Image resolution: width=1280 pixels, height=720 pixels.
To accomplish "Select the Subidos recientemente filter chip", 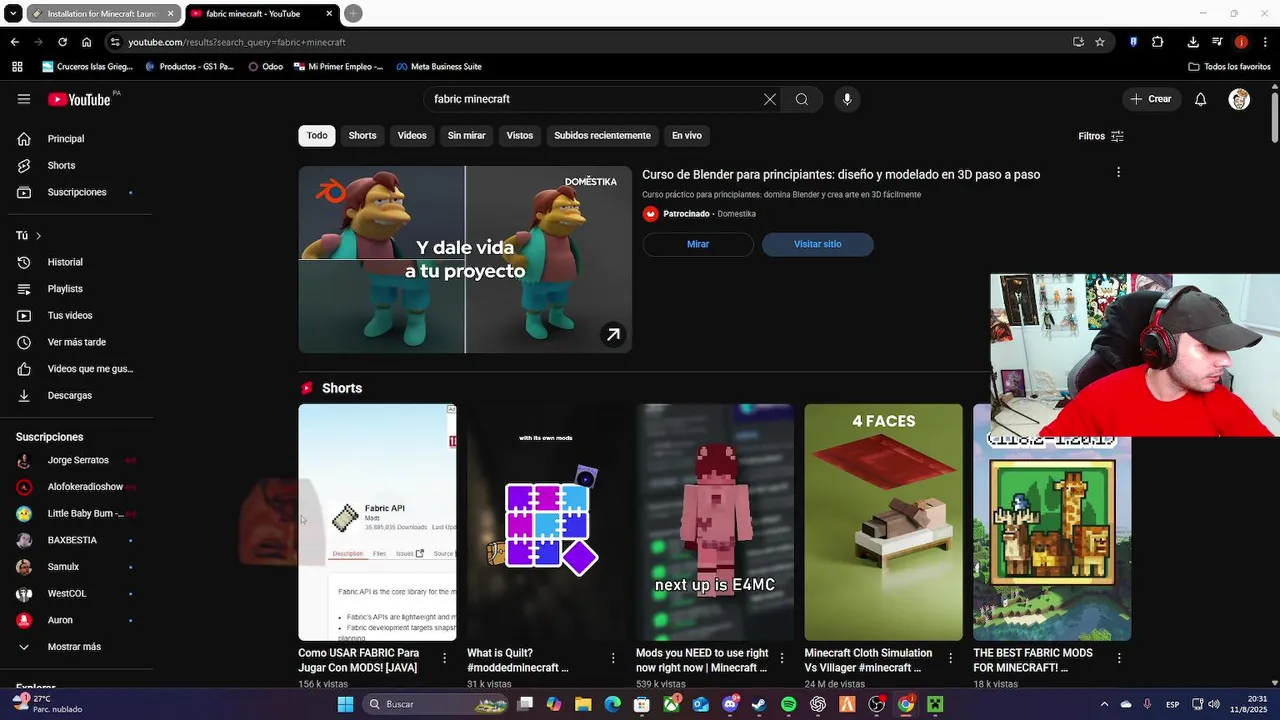I will tap(602, 136).
